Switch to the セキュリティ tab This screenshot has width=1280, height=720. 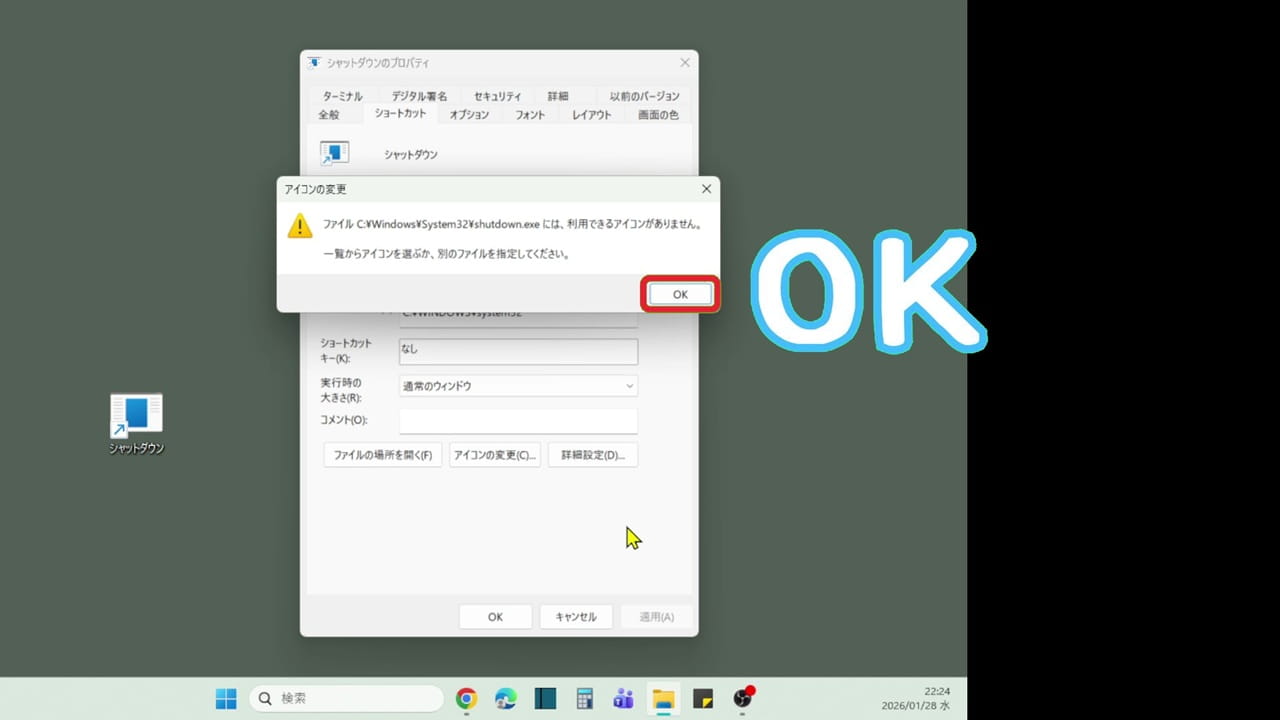point(497,95)
